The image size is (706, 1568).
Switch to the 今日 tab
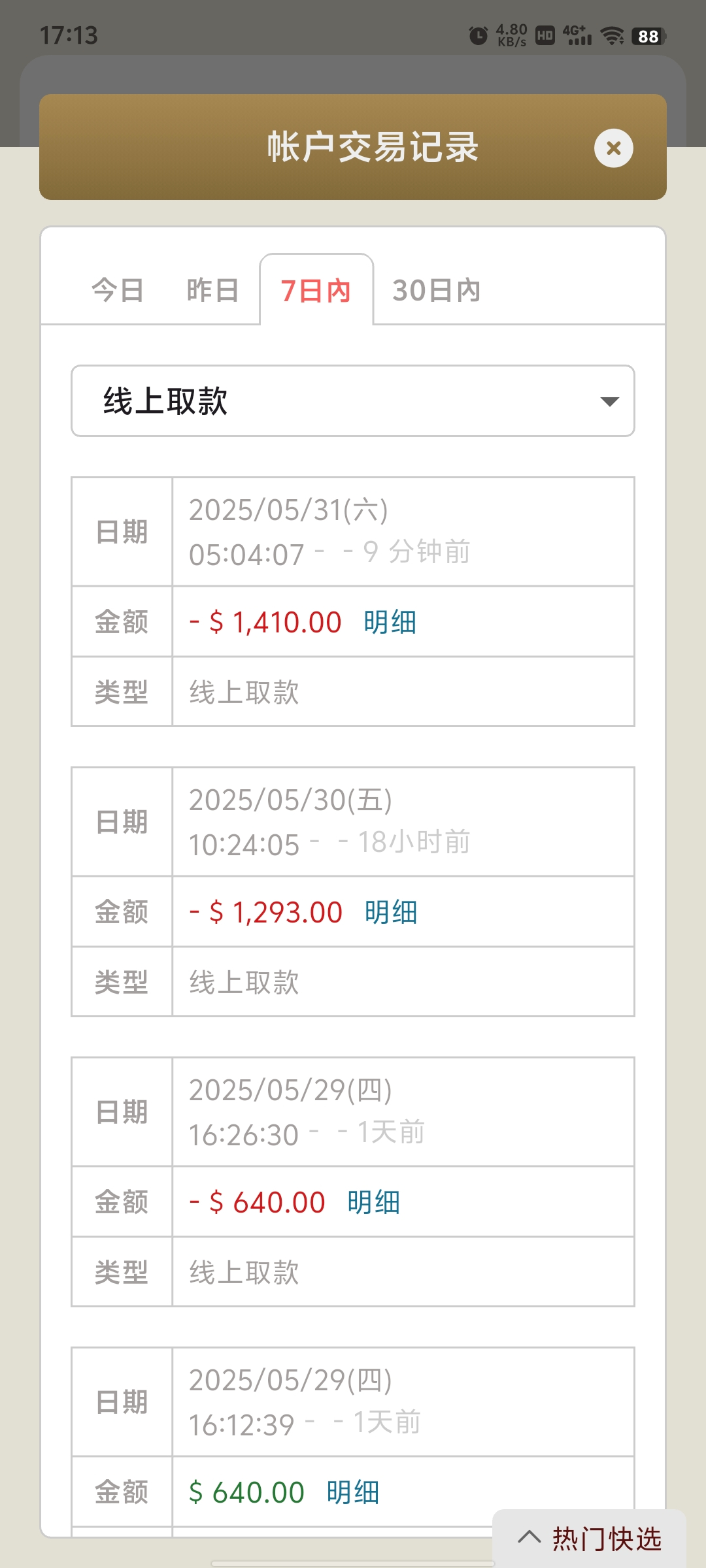click(x=118, y=290)
